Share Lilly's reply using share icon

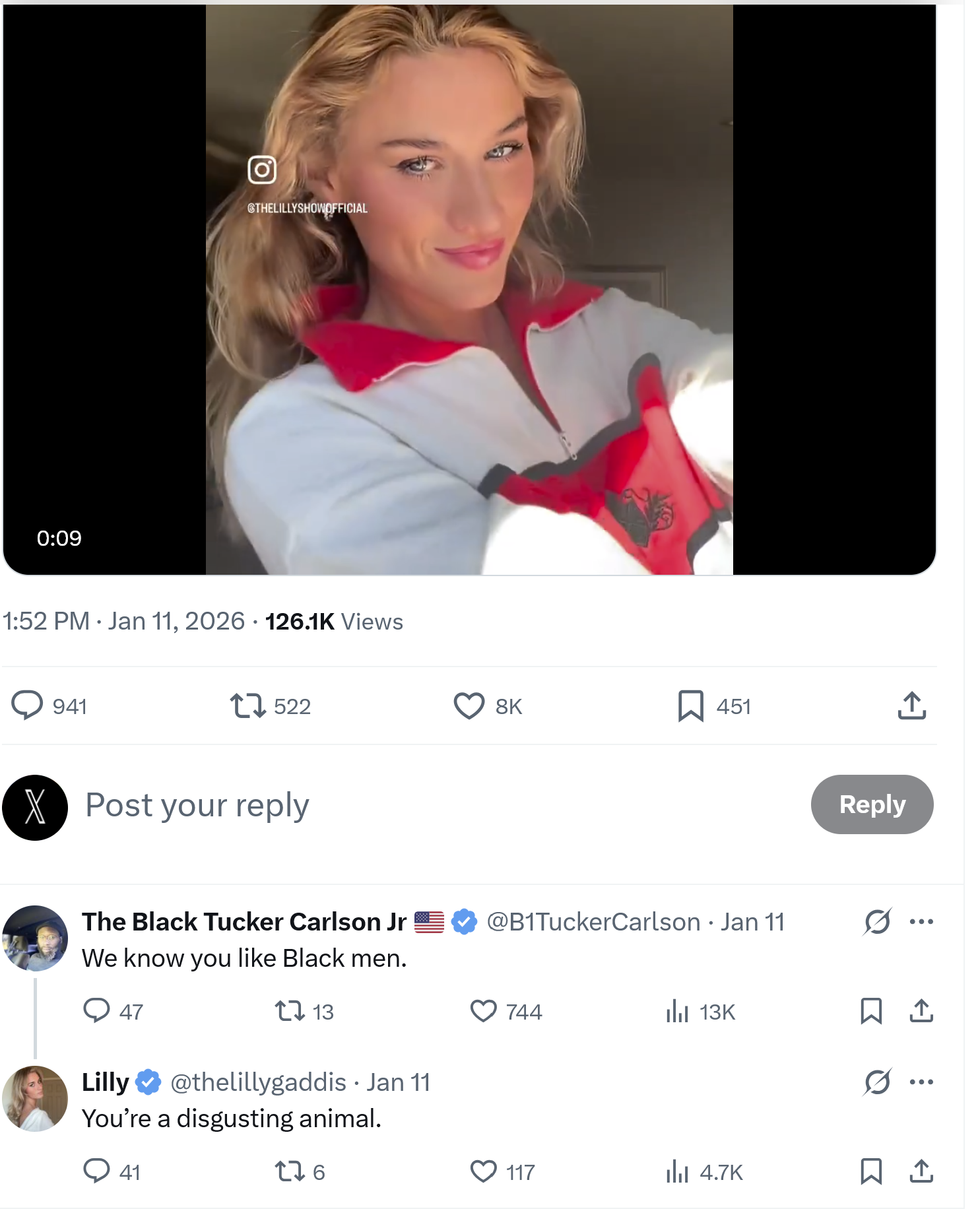(x=921, y=1171)
